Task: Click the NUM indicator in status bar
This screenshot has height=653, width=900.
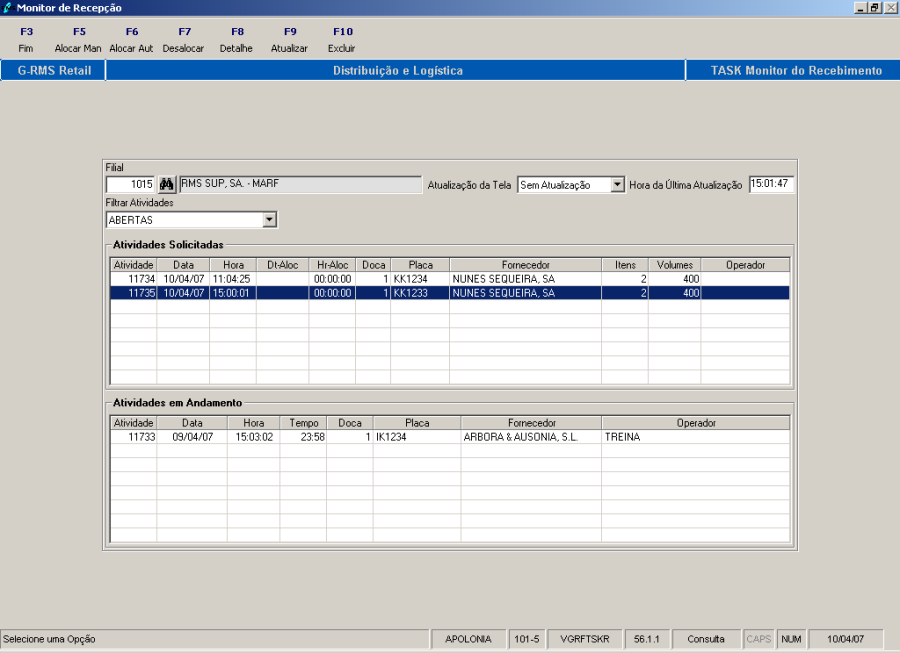Action: [791, 639]
